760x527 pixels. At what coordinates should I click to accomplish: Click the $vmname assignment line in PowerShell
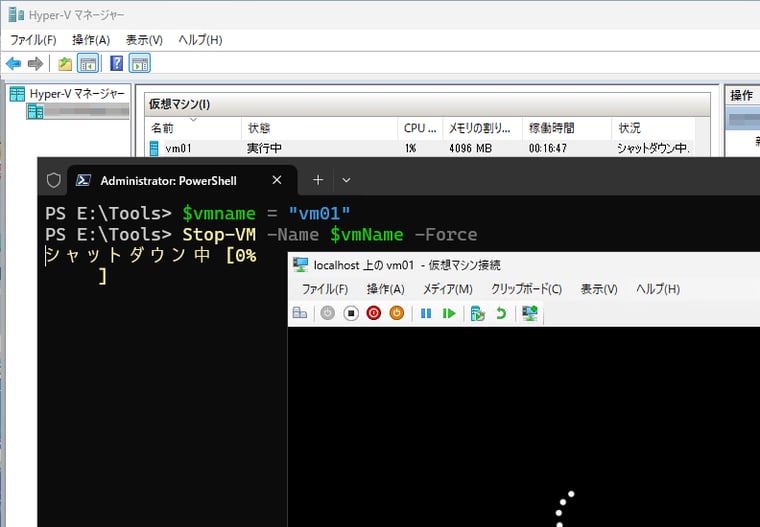(197, 213)
